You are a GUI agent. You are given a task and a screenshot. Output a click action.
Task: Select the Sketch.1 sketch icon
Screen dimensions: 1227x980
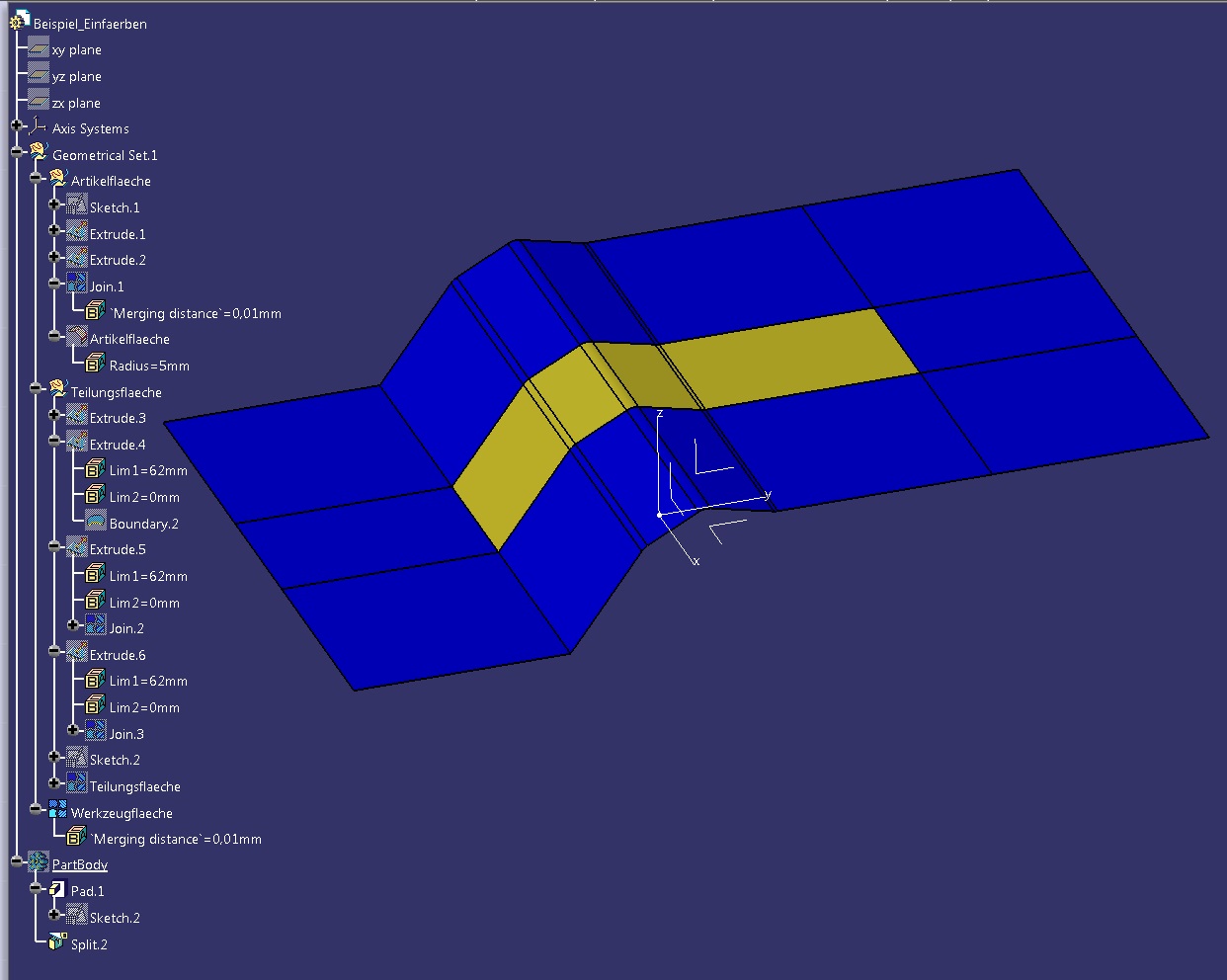coord(77,205)
